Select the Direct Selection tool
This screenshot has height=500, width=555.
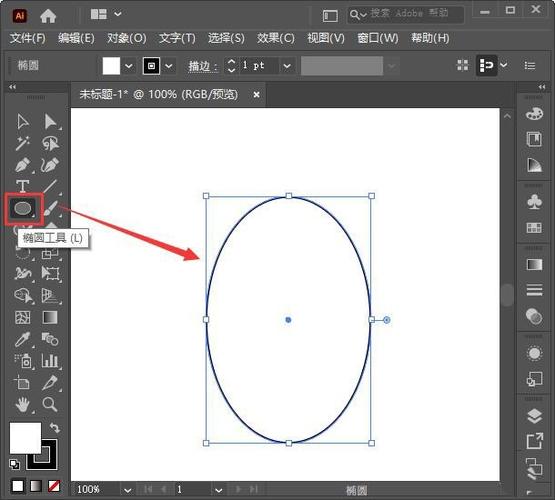point(51,121)
